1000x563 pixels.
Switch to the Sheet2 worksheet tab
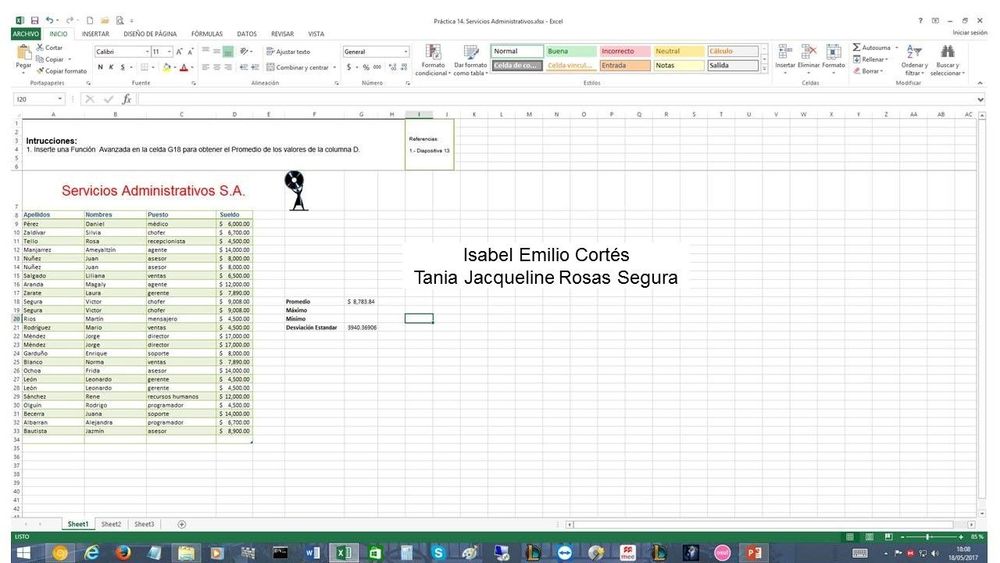tap(111, 524)
